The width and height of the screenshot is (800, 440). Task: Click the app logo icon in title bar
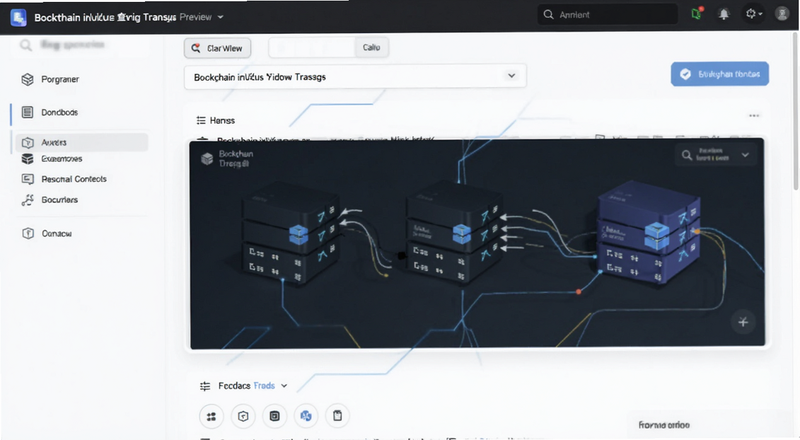pyautogui.click(x=18, y=17)
